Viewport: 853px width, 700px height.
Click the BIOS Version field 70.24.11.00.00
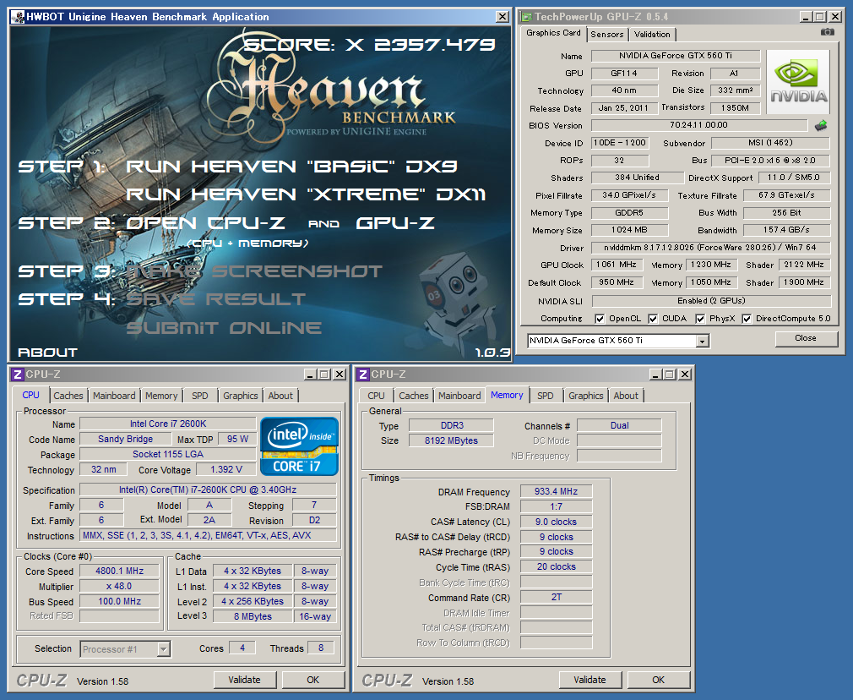[x=699, y=125]
